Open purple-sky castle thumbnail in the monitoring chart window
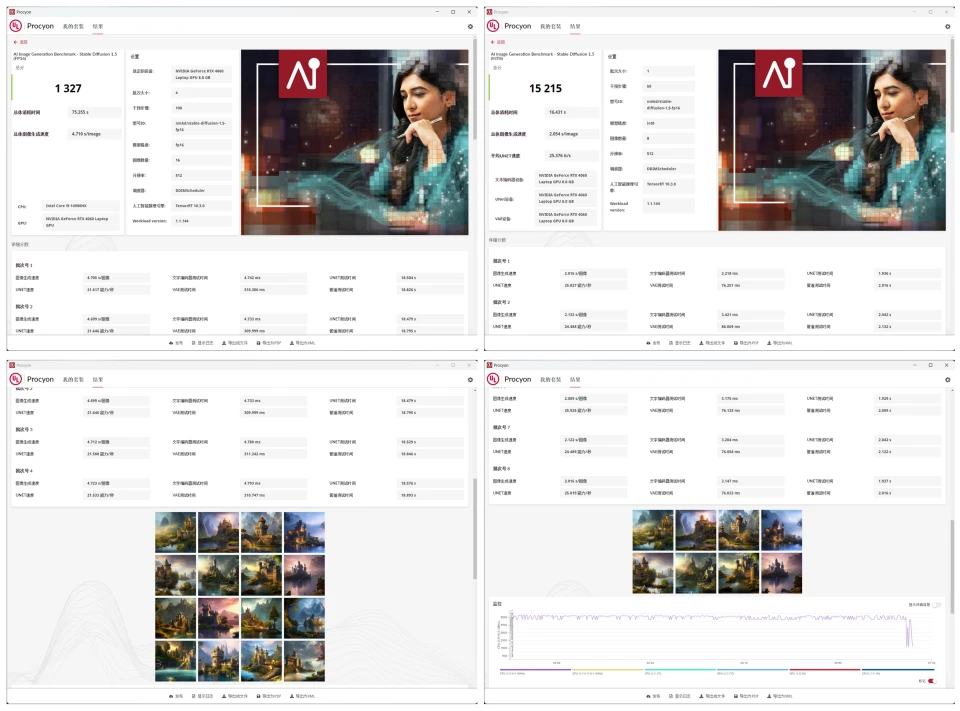This screenshot has height=711, width=960. (x=696, y=530)
